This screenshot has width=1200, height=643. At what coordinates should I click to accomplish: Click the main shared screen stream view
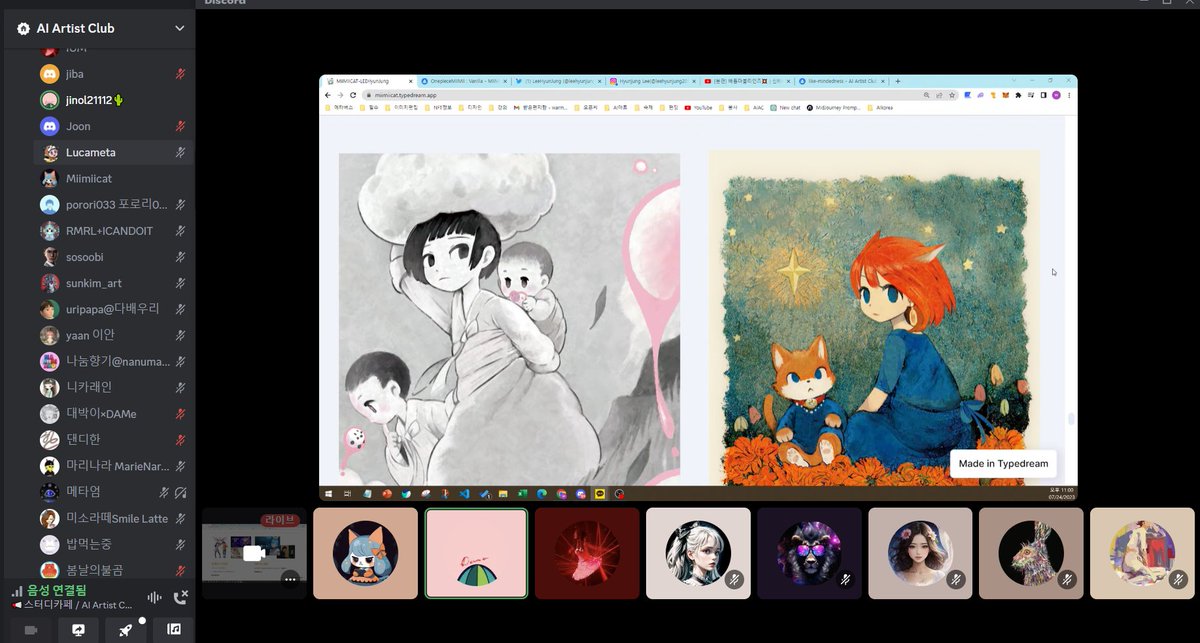coord(698,288)
